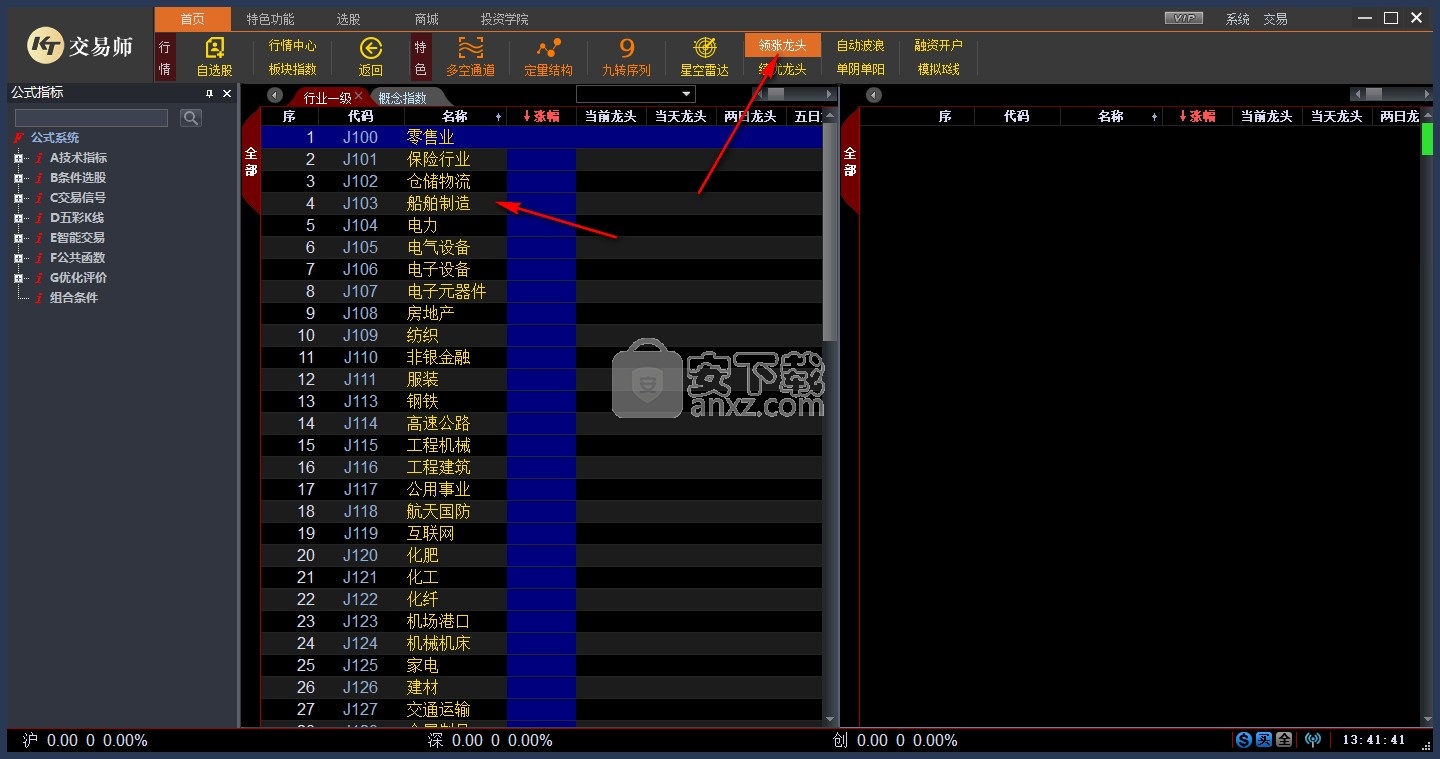Screen dimensions: 1440x759
Task: Focus the 公式指标 search input field
Action: click(x=91, y=118)
